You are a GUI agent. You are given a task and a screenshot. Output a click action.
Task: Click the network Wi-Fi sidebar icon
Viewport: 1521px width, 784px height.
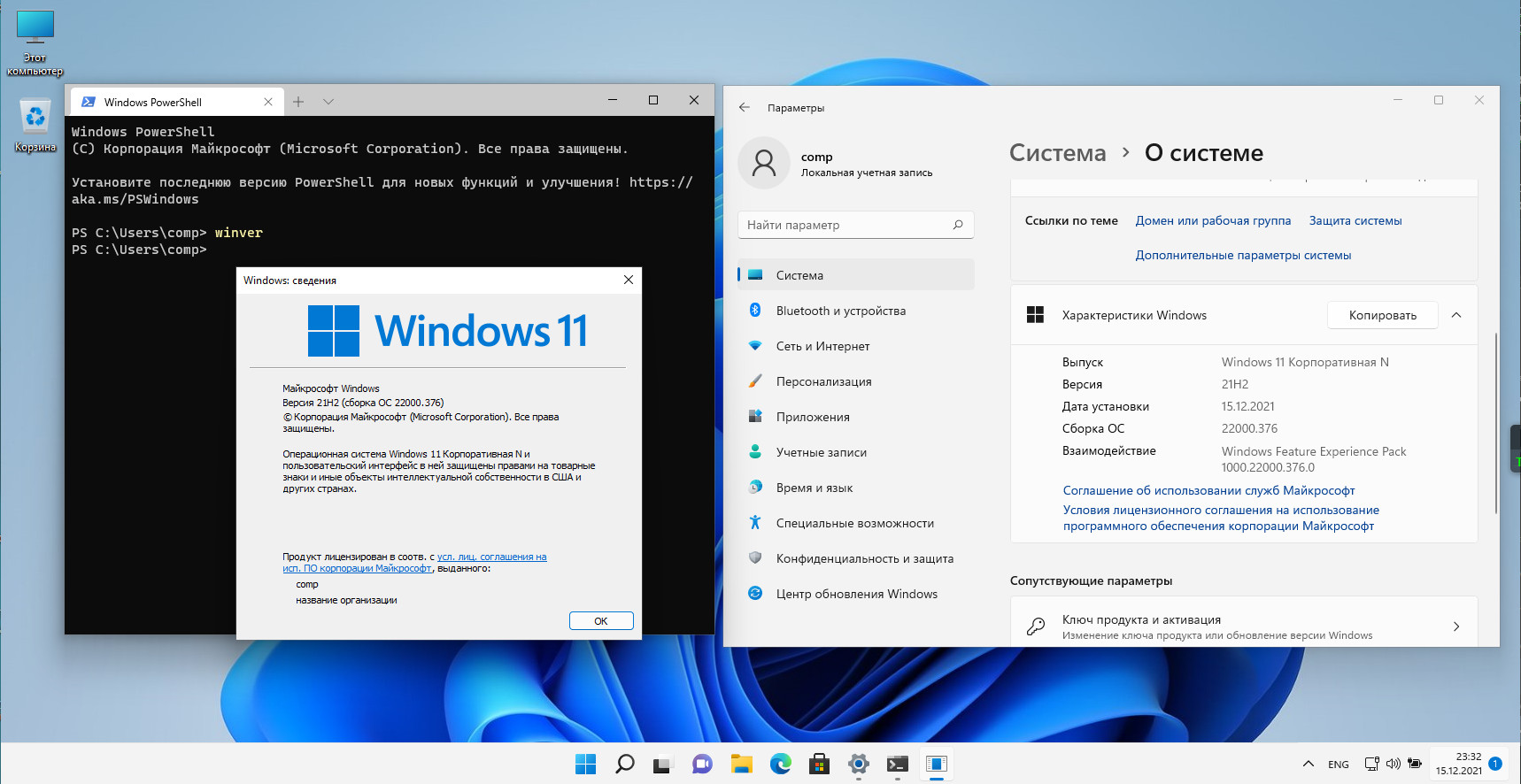click(755, 345)
